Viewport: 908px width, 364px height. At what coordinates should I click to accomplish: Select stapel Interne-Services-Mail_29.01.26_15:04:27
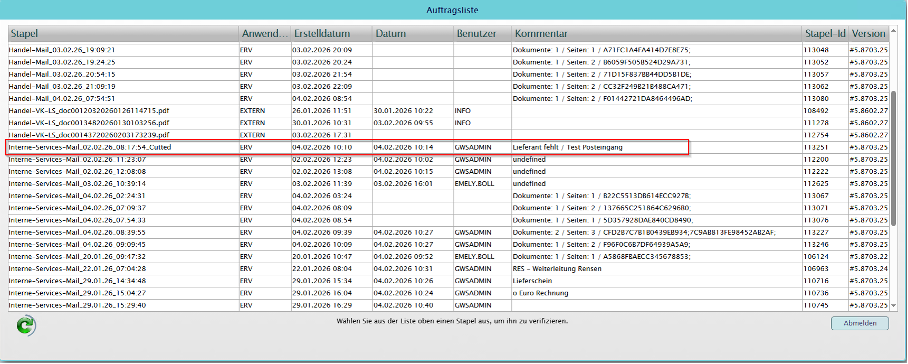click(77, 293)
